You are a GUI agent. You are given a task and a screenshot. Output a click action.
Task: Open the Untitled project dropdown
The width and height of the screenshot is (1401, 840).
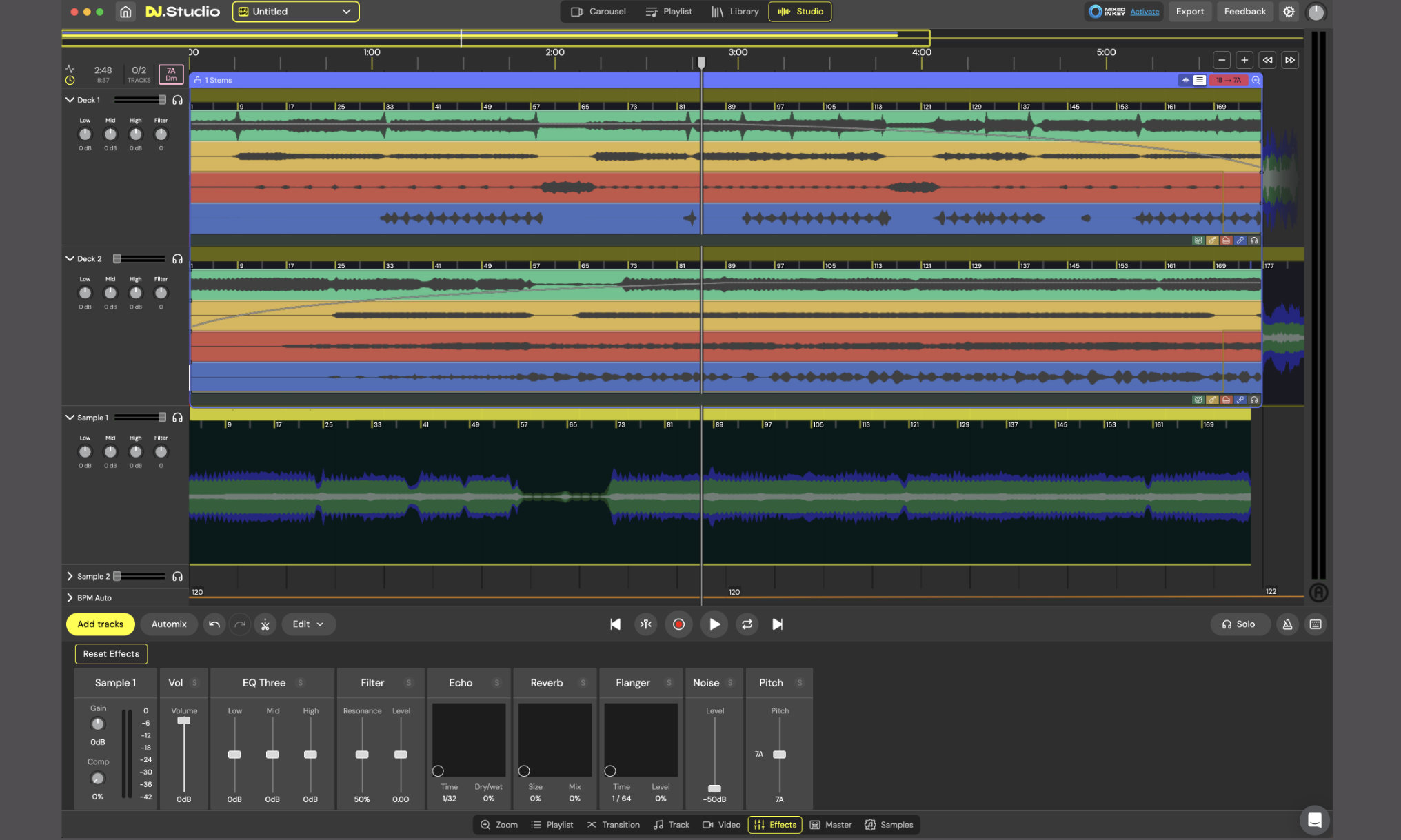[296, 12]
